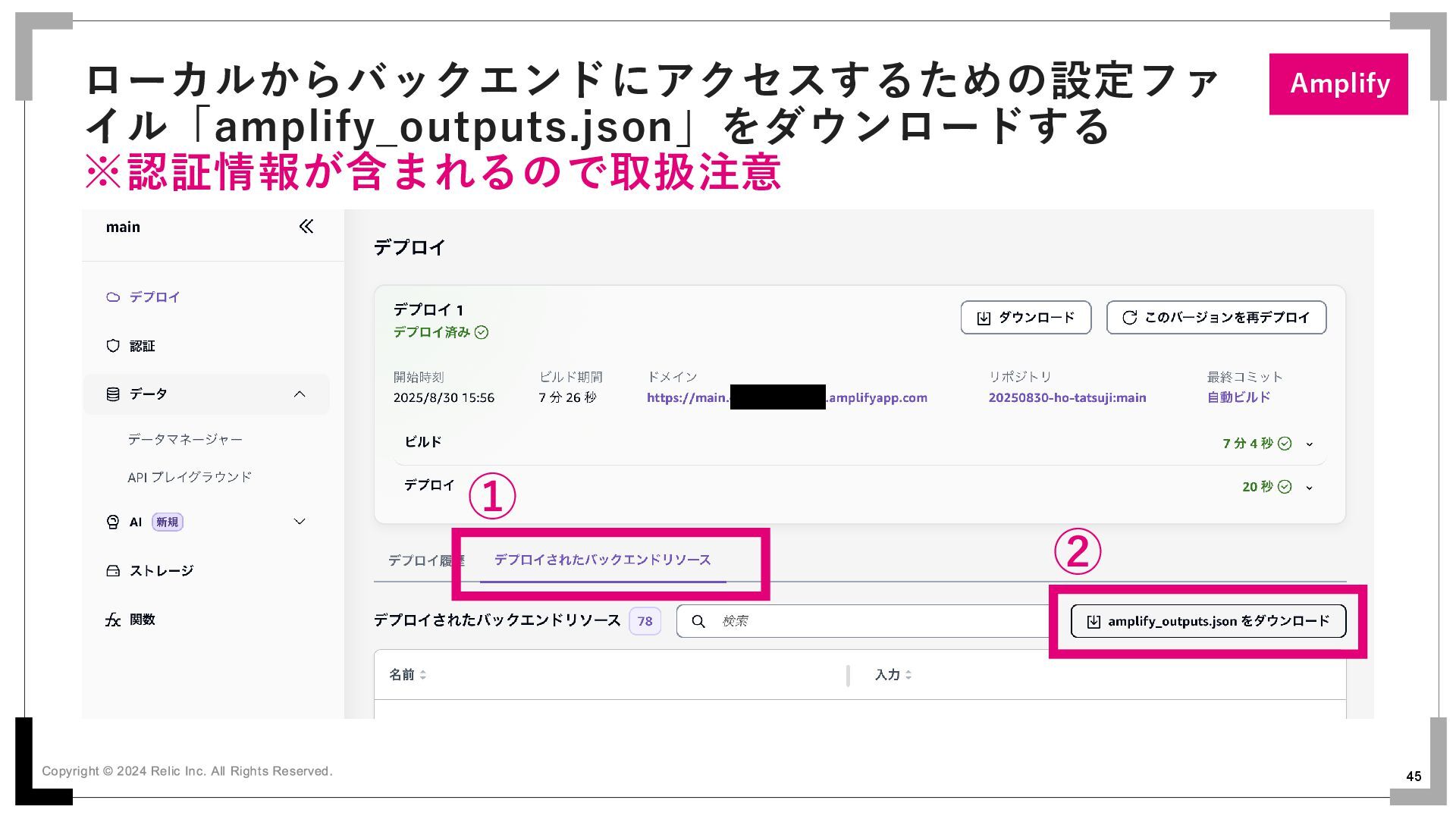Open the 自動ビルド commit link
1456x819 pixels.
click(1238, 397)
